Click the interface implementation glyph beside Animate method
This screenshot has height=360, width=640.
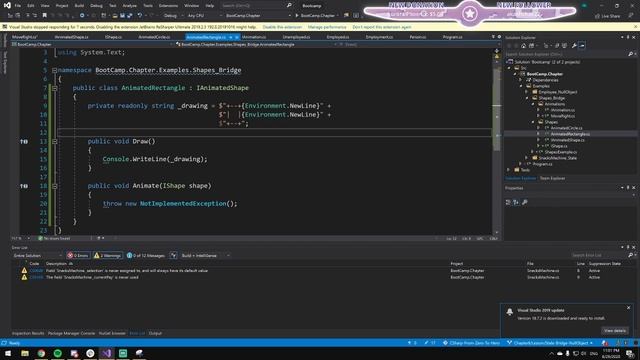tap(24, 186)
